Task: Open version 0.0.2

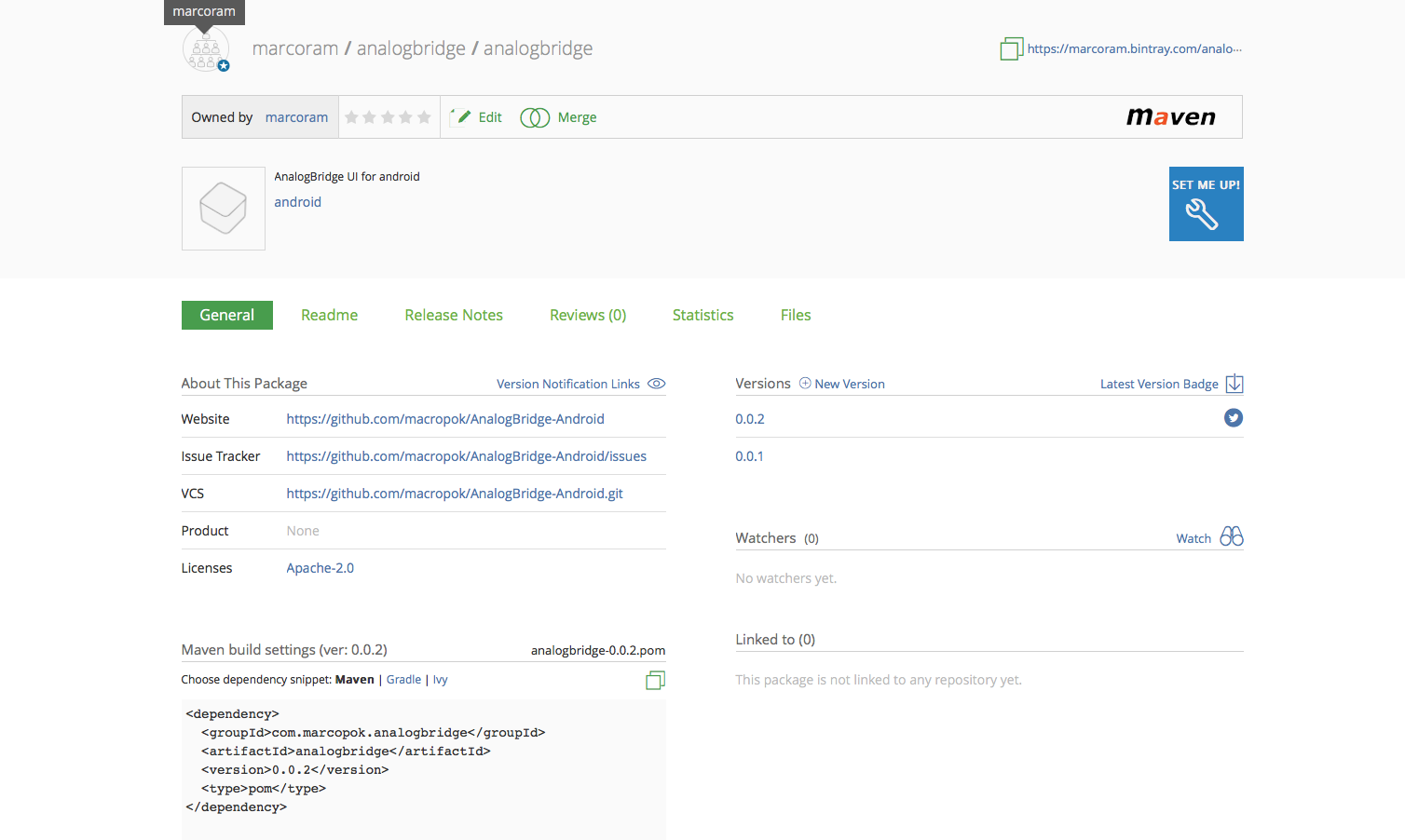Action: (750, 419)
